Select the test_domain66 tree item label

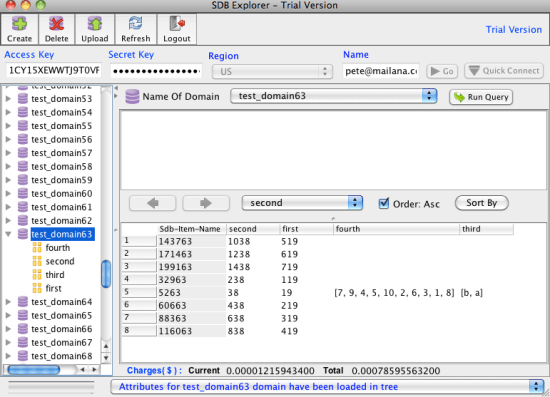[62, 329]
